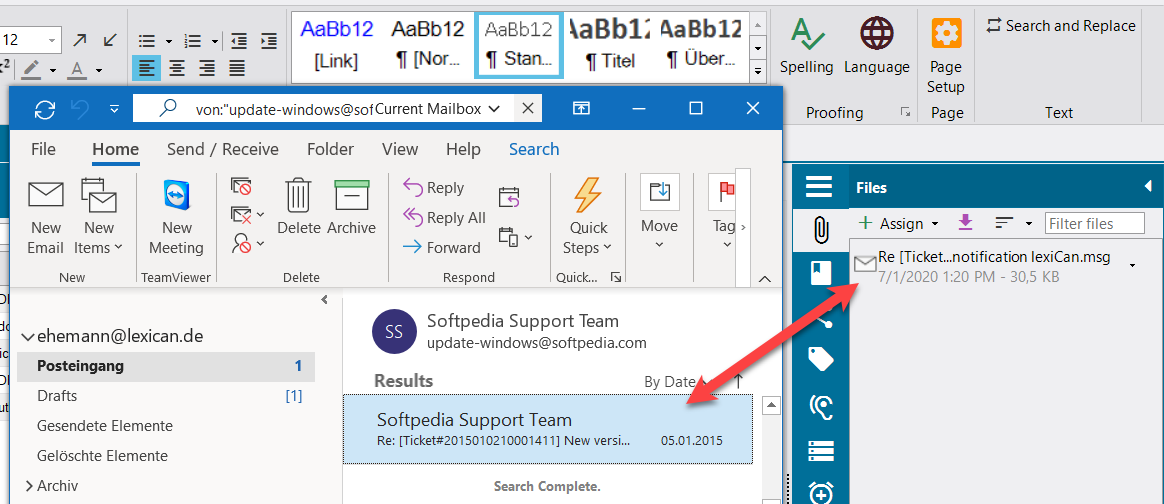This screenshot has width=1164, height=504.
Task: Click the Filter files input field
Action: click(1094, 223)
